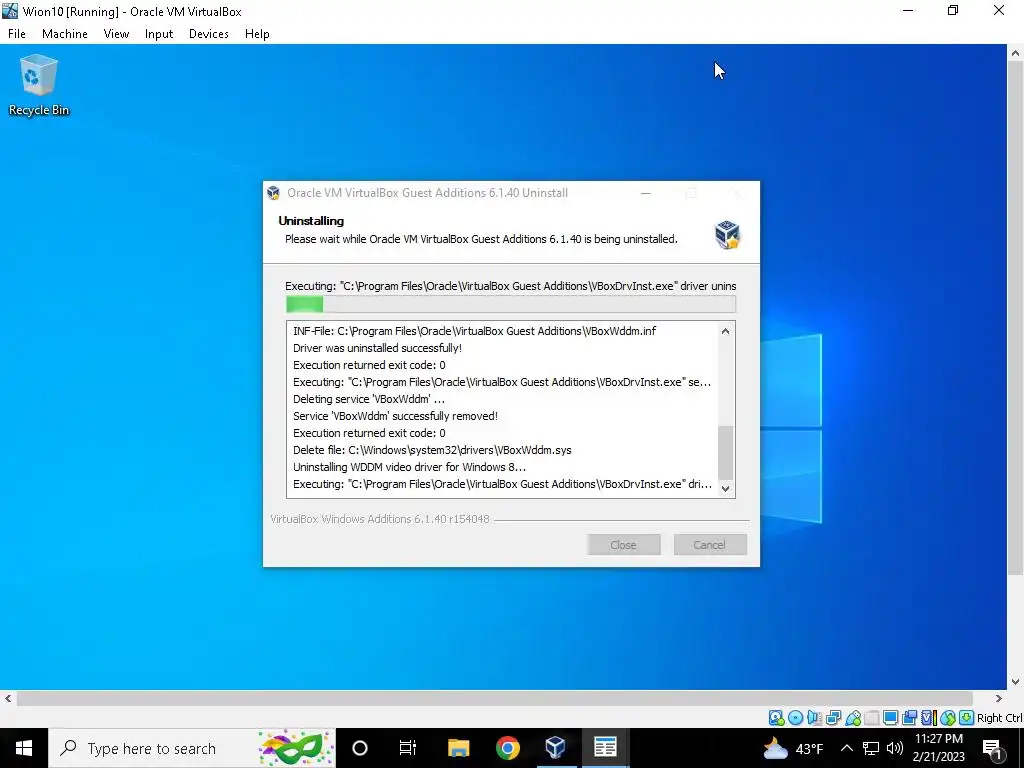The height and width of the screenshot is (768, 1024).
Task: Select the uninstaller window taskbar icon
Action: tap(605, 748)
